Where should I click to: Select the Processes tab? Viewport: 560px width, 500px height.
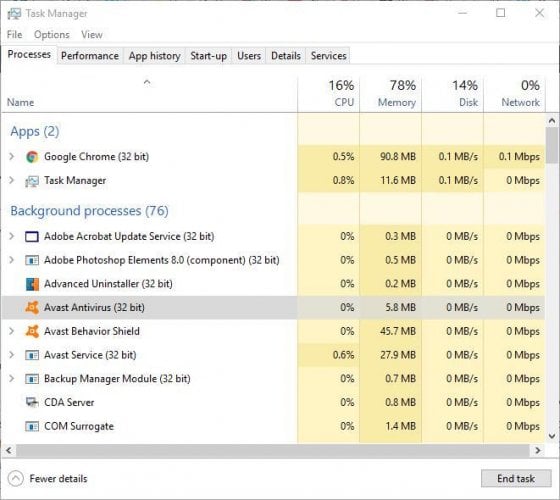point(29,55)
